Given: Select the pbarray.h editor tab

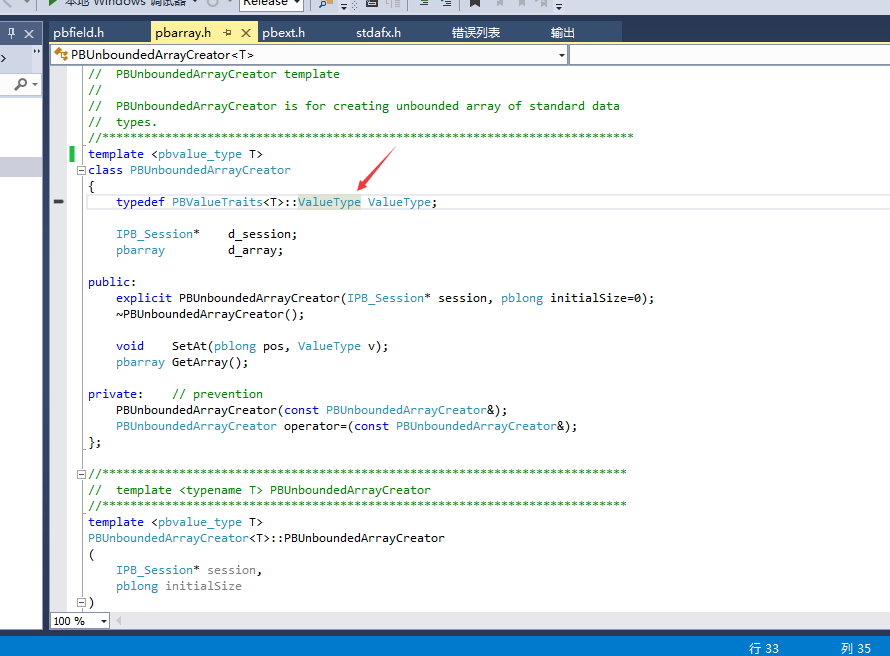Looking at the screenshot, I should 183,33.
